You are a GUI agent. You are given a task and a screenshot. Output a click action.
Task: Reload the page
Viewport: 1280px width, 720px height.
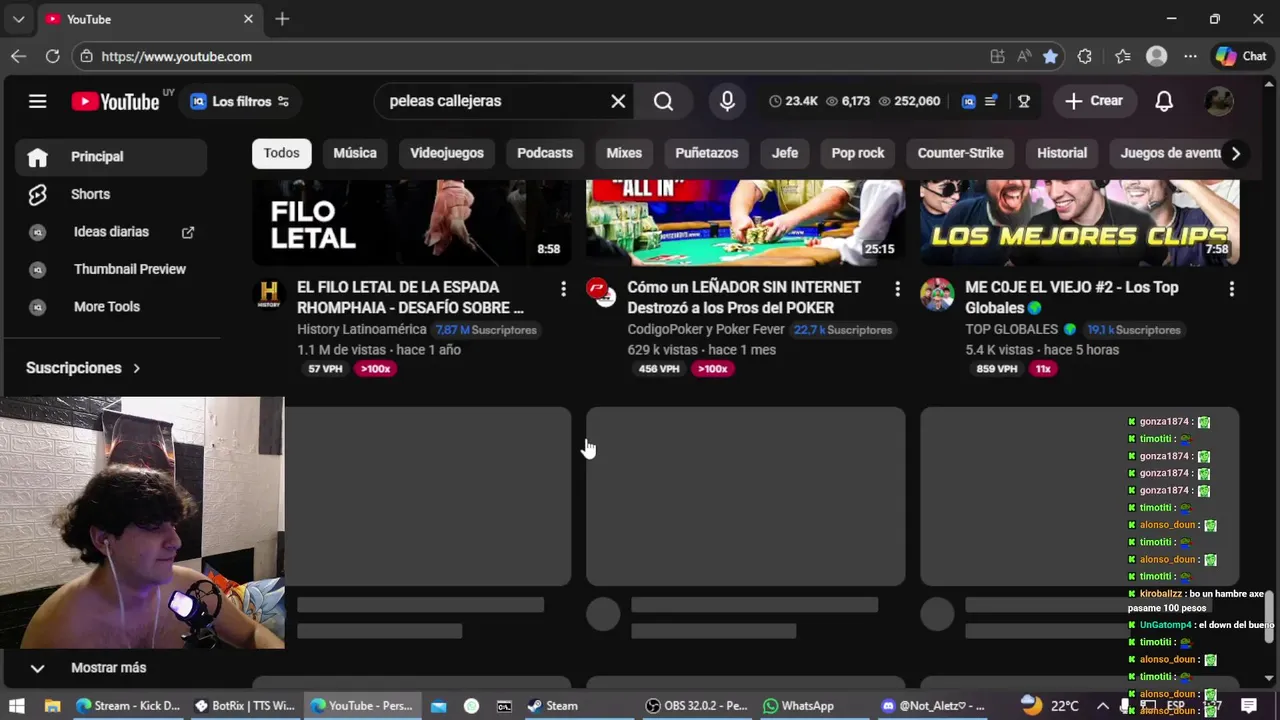pyautogui.click(x=52, y=57)
